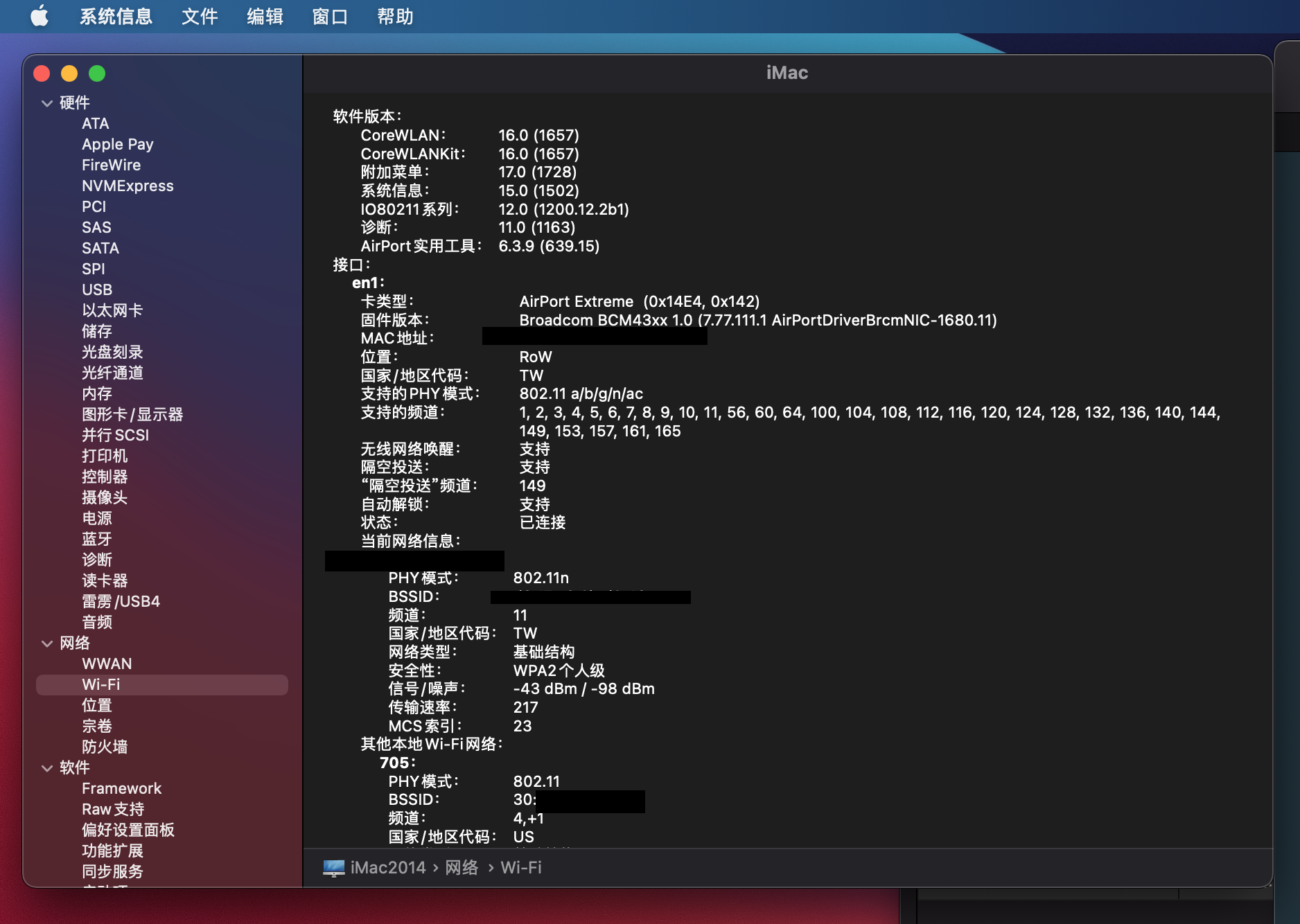Select 防火墙 in the sidebar
The height and width of the screenshot is (924, 1300).
(x=105, y=747)
